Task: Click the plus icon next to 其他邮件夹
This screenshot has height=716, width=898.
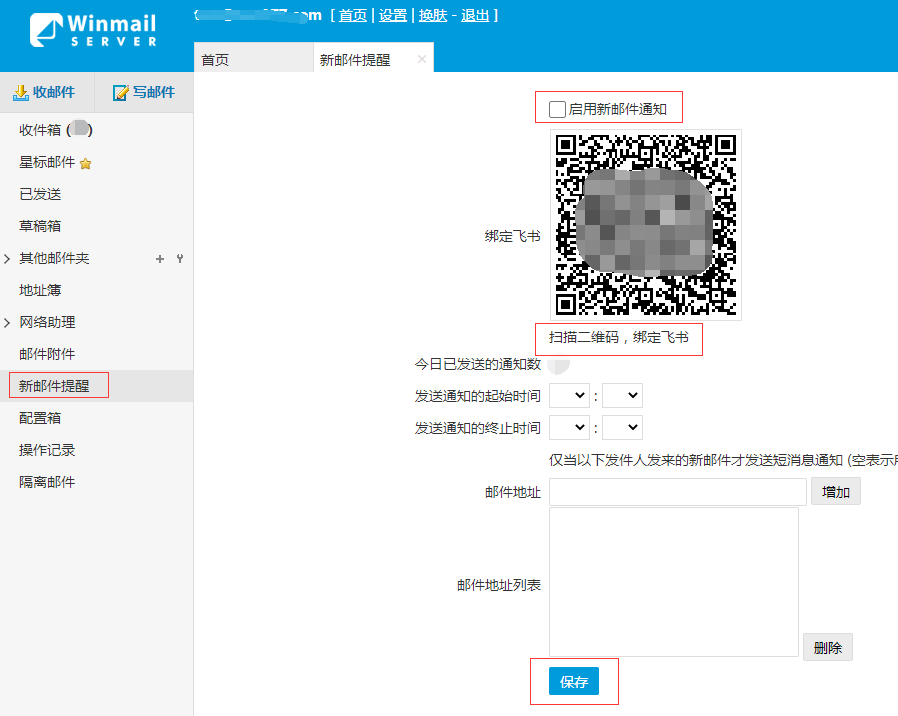Action: coord(159,259)
